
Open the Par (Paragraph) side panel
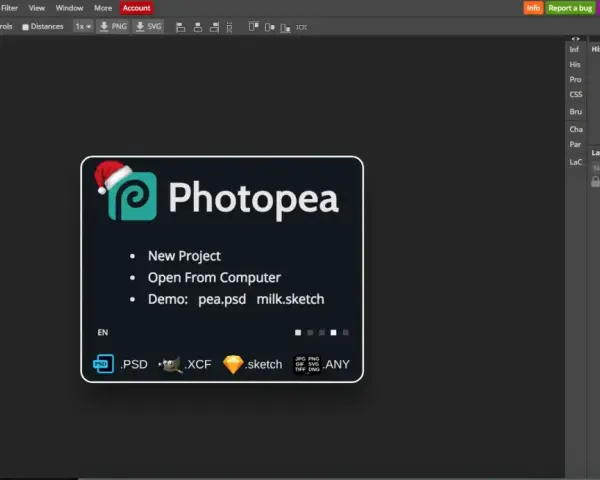(x=575, y=144)
